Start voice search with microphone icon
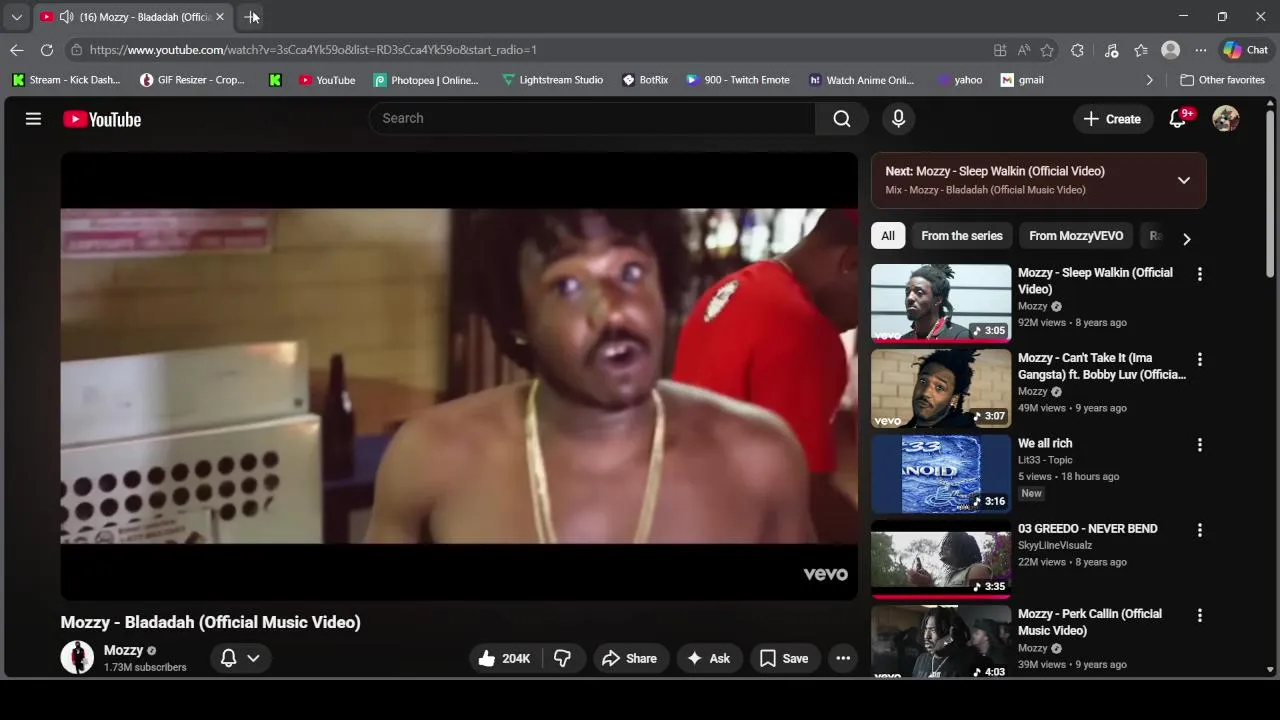The image size is (1280, 720). [x=898, y=119]
